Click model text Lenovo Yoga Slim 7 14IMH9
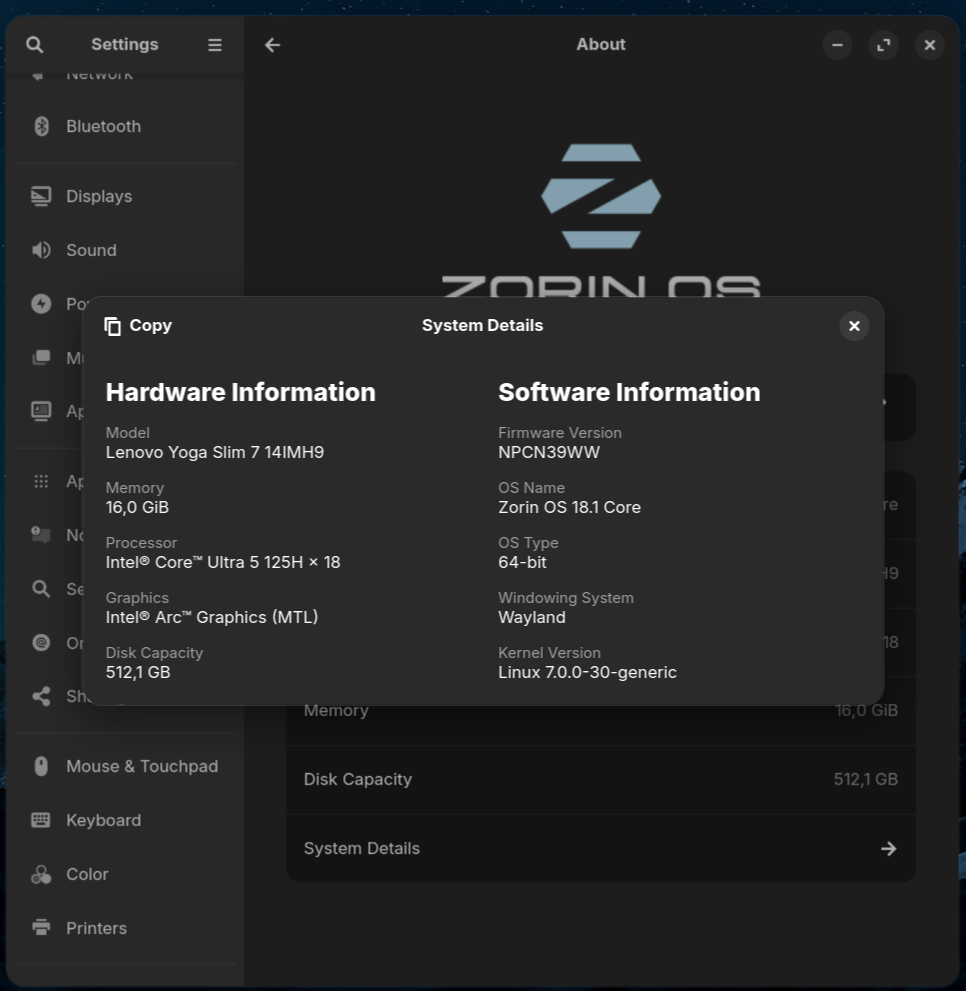Viewport: 966px width, 991px height. [215, 453]
